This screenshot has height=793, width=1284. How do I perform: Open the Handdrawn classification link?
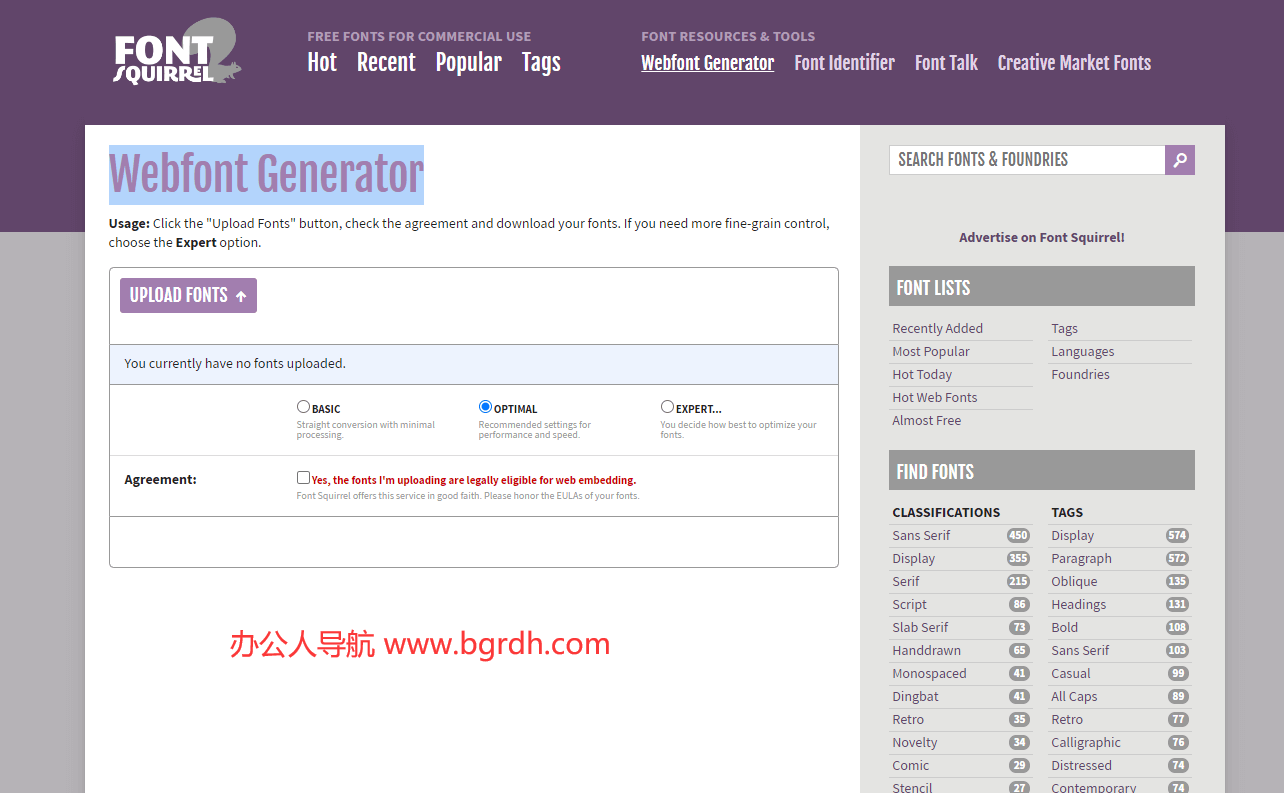(x=926, y=650)
